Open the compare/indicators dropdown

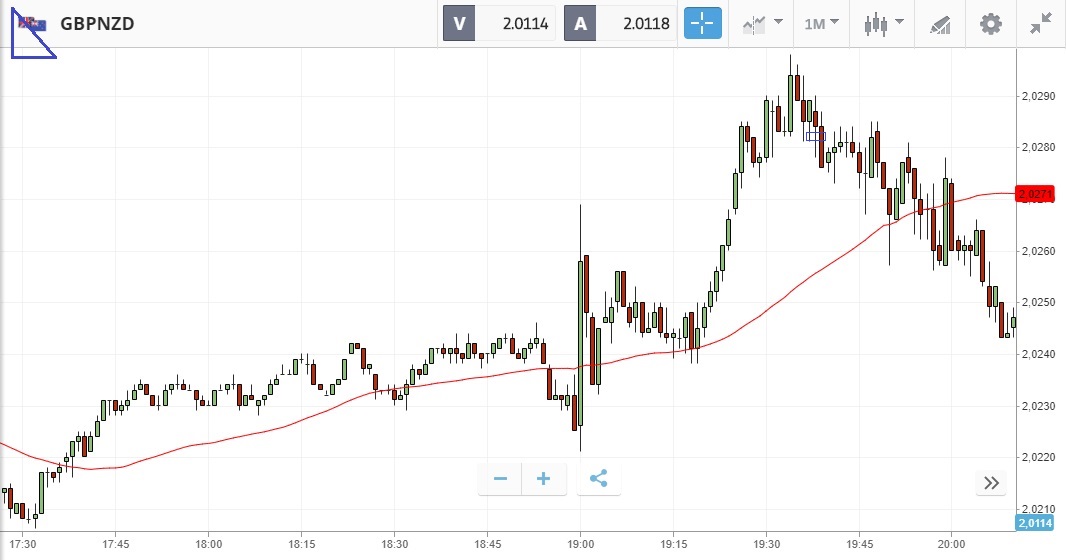(x=761, y=23)
